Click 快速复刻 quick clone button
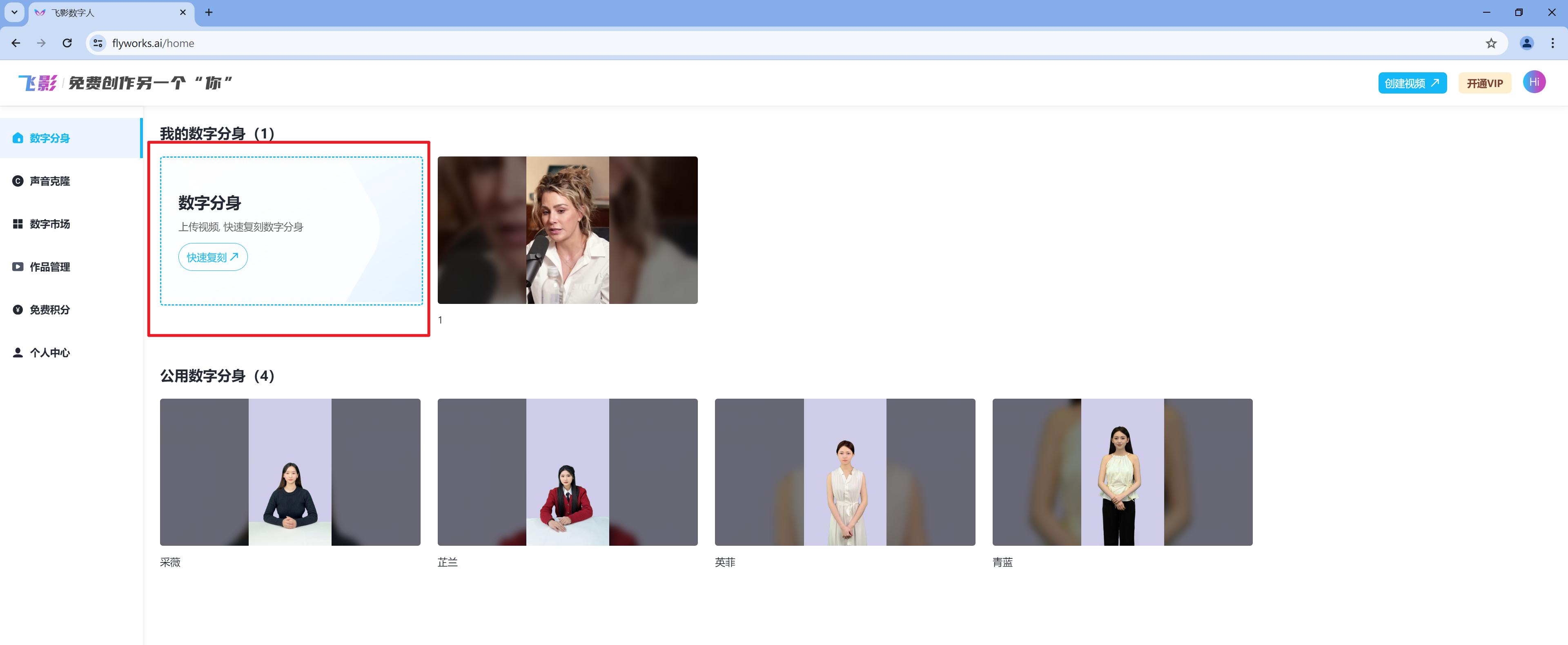The height and width of the screenshot is (645, 1568). [x=212, y=257]
